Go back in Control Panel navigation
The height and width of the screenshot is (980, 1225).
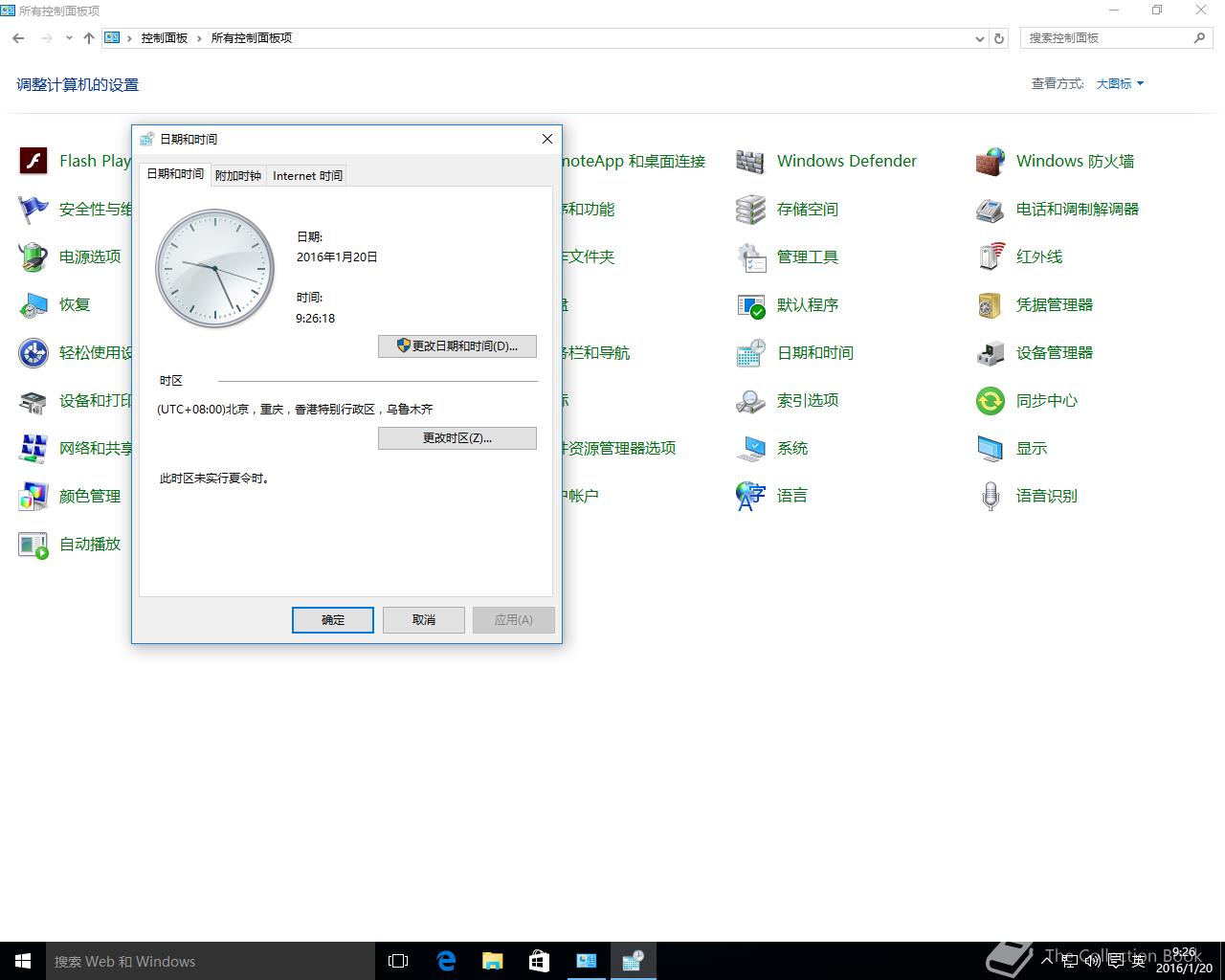point(18,38)
